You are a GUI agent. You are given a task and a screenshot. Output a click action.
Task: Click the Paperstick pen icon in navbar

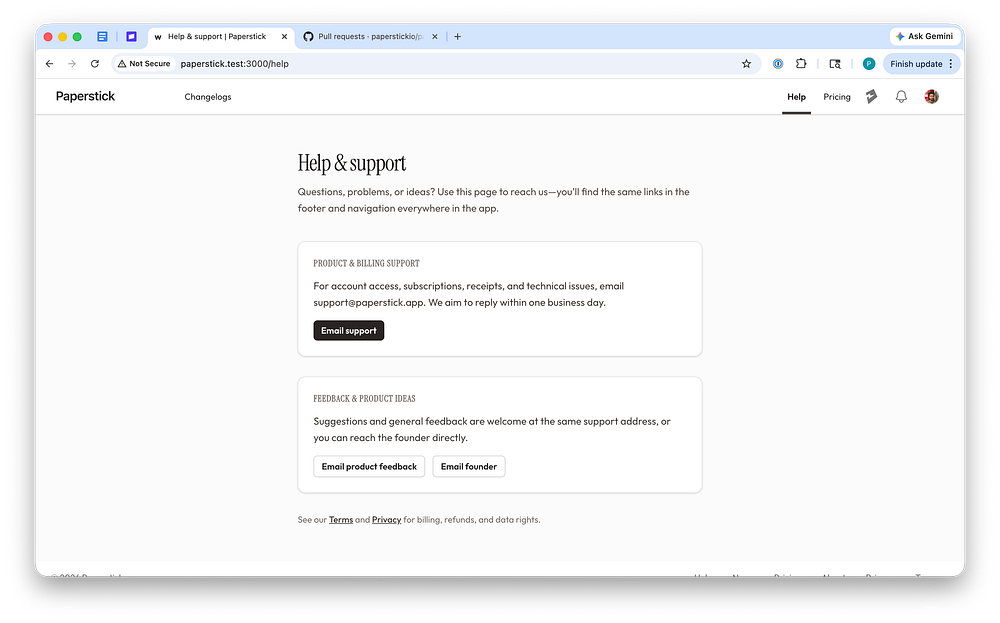tap(871, 96)
